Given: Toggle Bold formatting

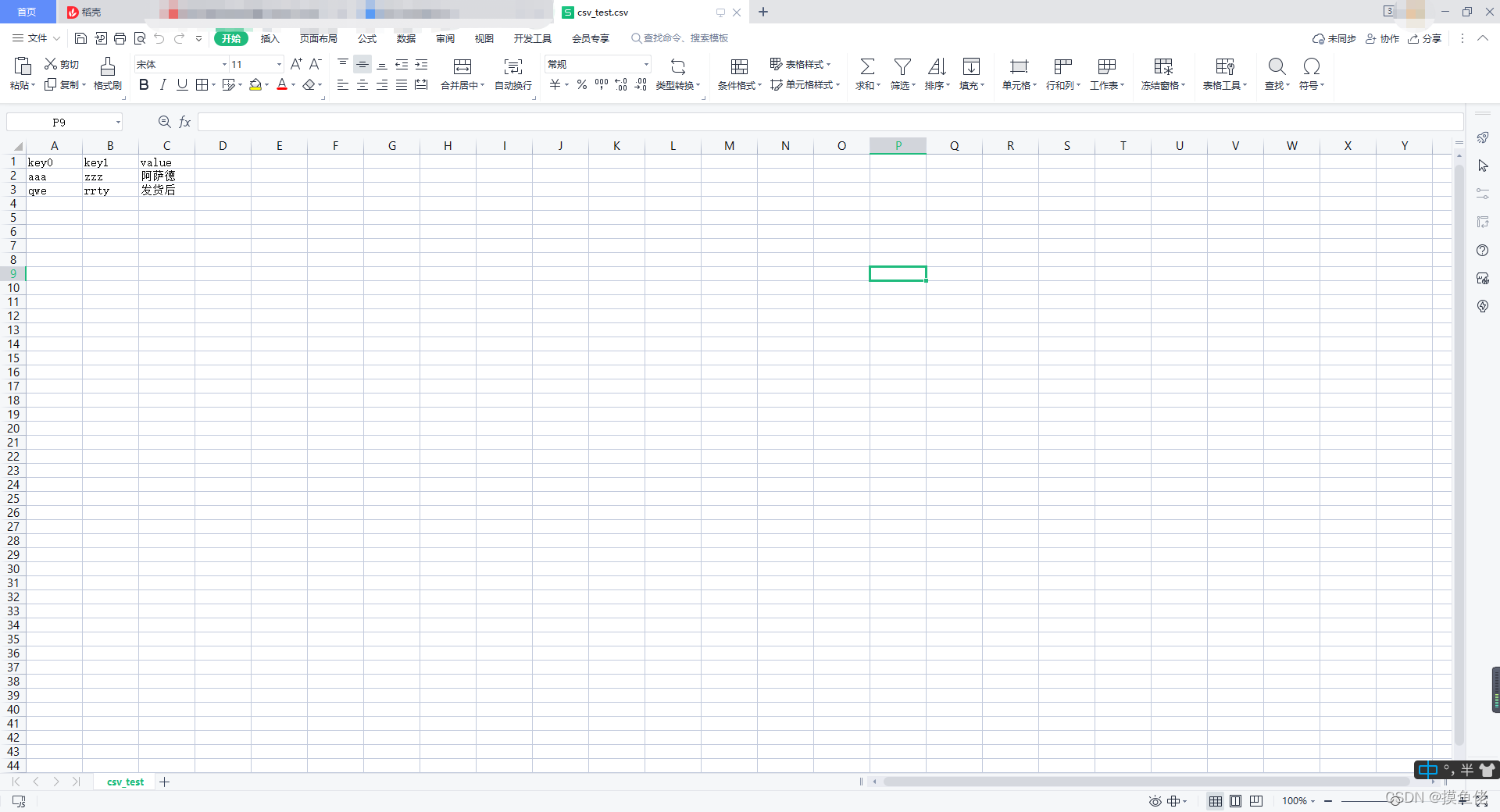Looking at the screenshot, I should [x=144, y=84].
